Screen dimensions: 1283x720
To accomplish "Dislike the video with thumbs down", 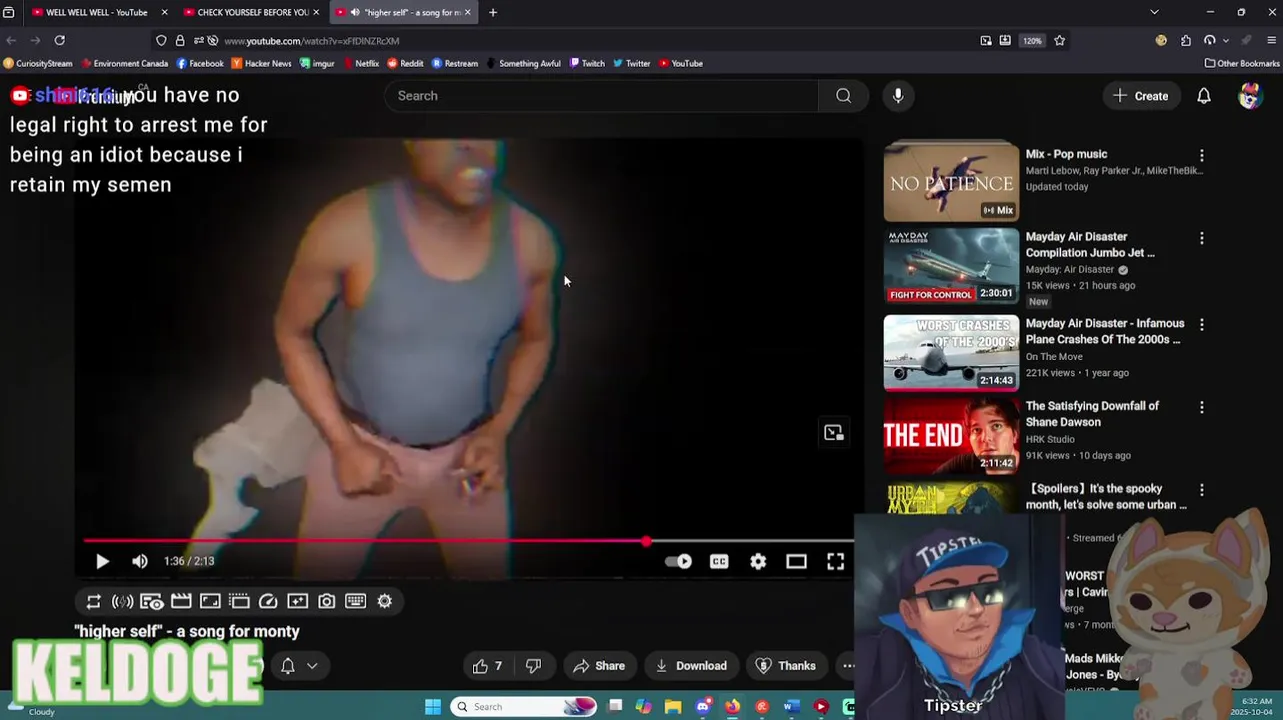I will (533, 666).
